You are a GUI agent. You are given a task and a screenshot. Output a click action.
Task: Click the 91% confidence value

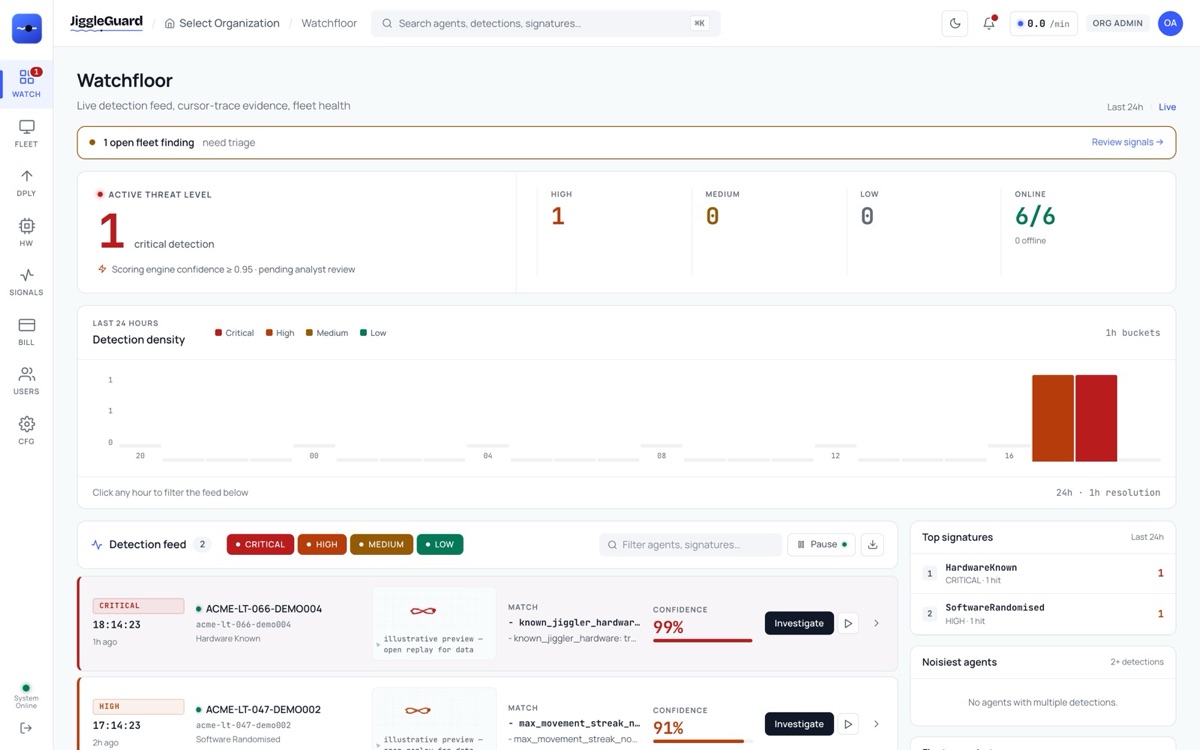668,728
